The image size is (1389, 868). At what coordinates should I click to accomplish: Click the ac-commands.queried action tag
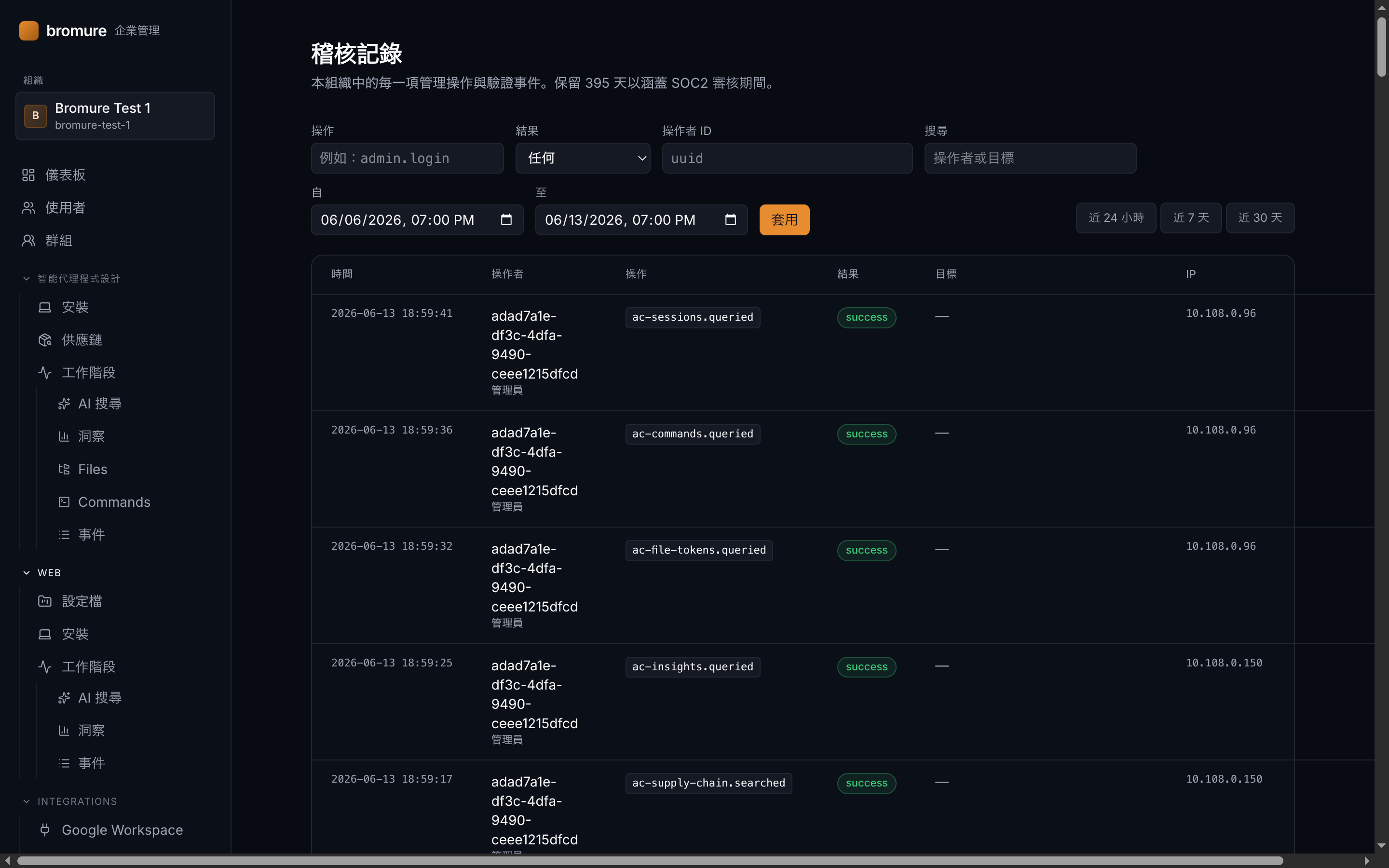coord(693,434)
